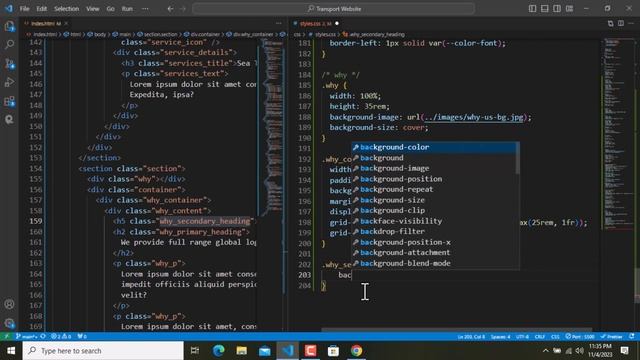Open Selection menu

[67, 9]
